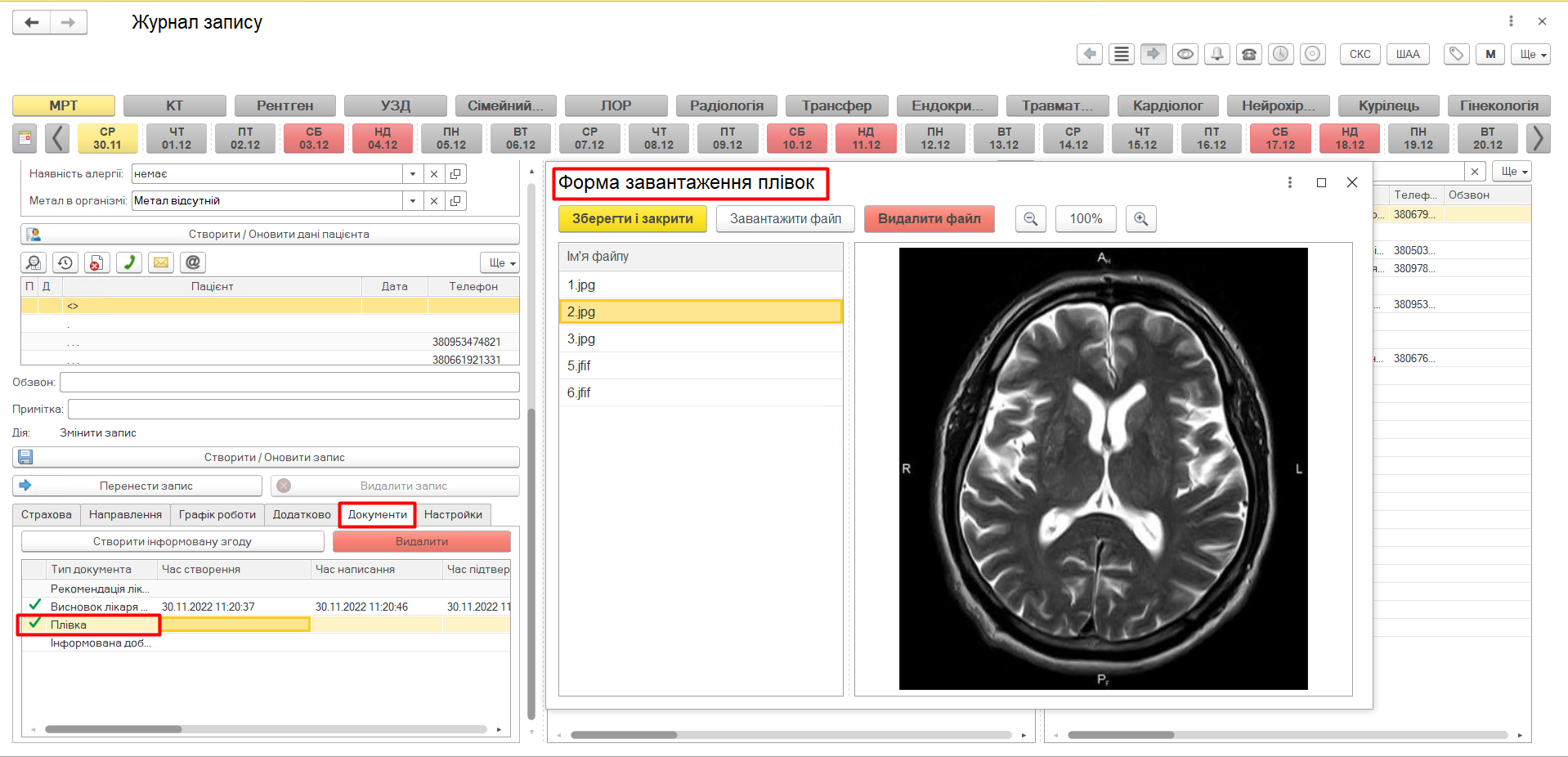This screenshot has width=1568, height=757.
Task: Toggle the checkmark on Висновок лікаря row
Action: click(35, 606)
